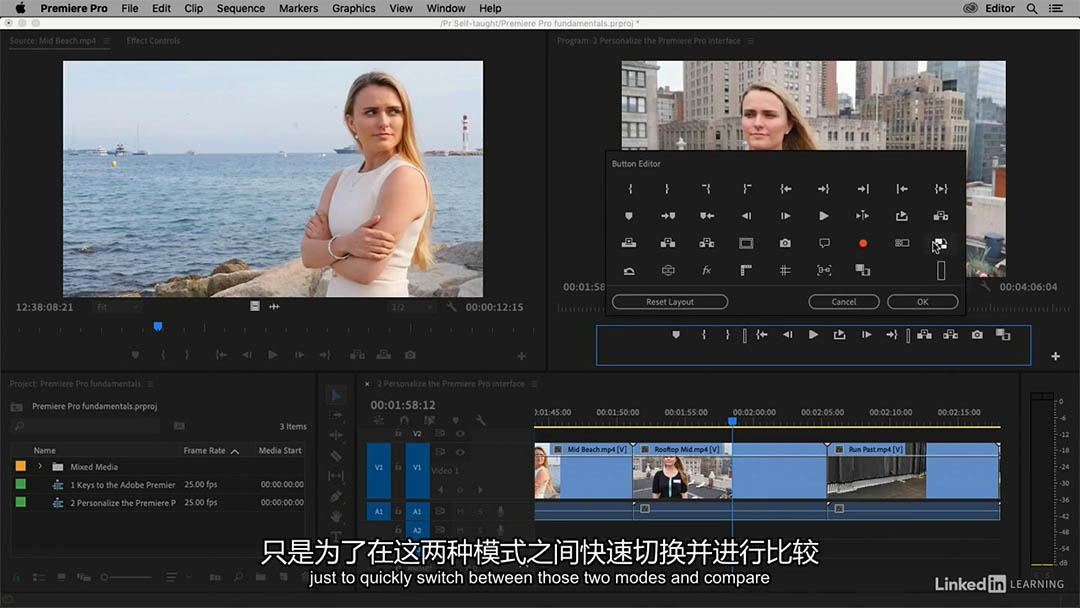
Task: Click the Loop Playback icon in Button Editor
Action: [902, 216]
